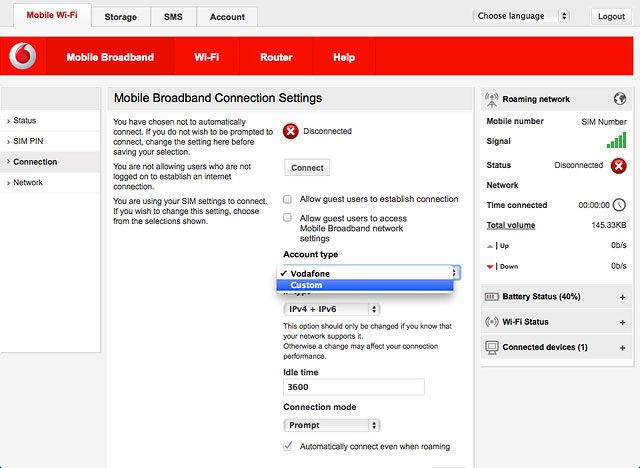Viewport: 640px width, 468px height.
Task: Open the Connection mode Prompt dropdown
Action: (331, 425)
